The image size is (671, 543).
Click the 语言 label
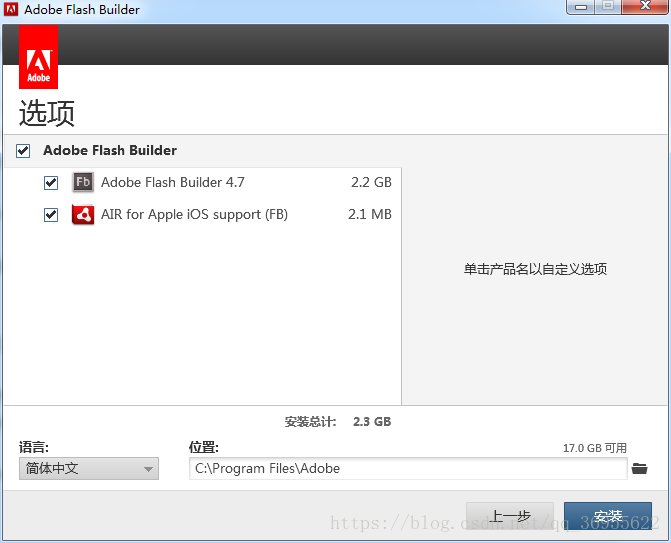pos(33,448)
